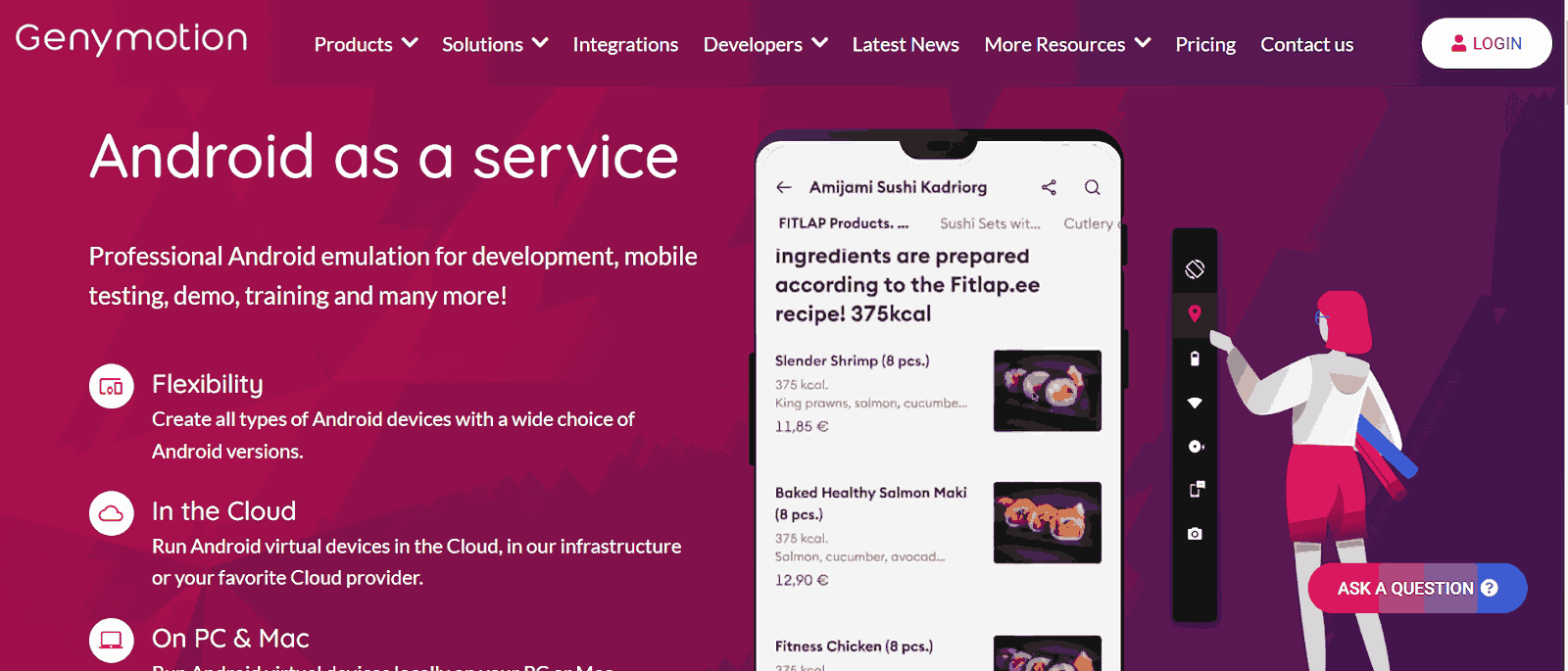The height and width of the screenshot is (671, 1568).
Task: Click the Android as a service headline
Action: pos(384,157)
